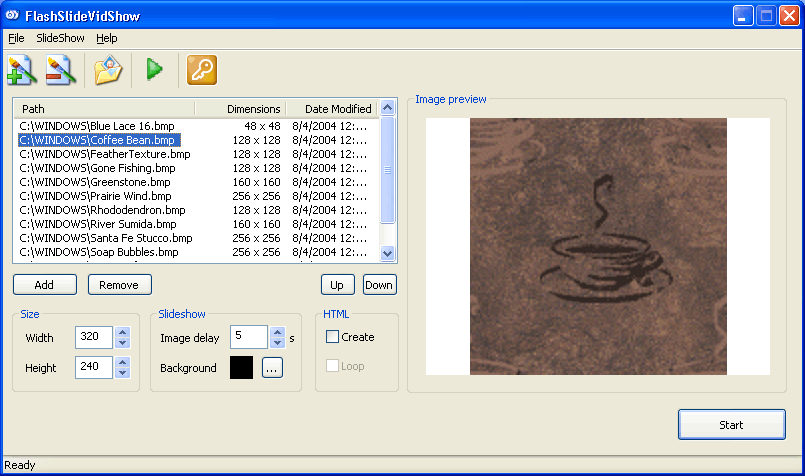Decrease the Height value with down arrow

[122, 373]
